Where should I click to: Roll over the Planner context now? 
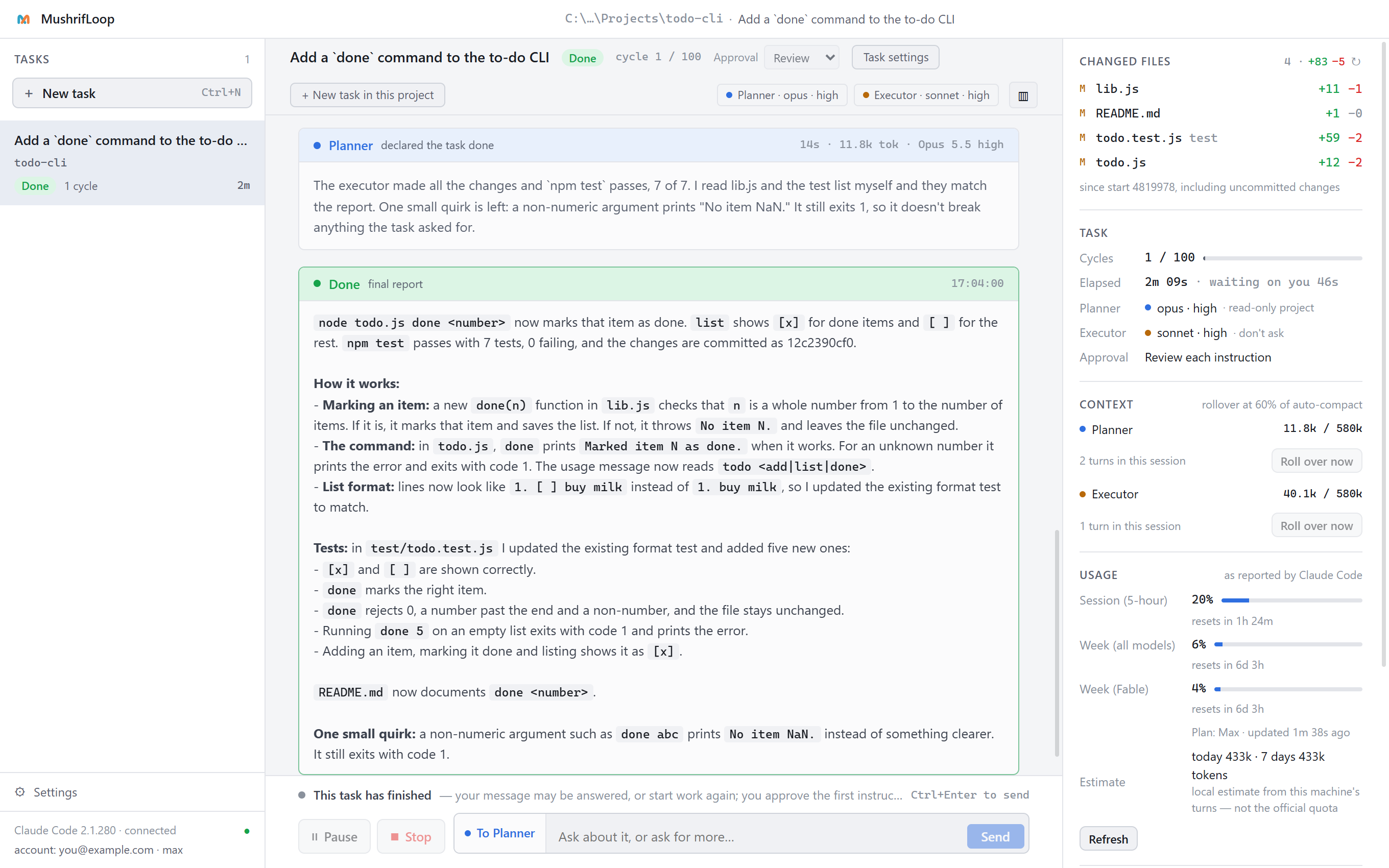tap(1316, 462)
